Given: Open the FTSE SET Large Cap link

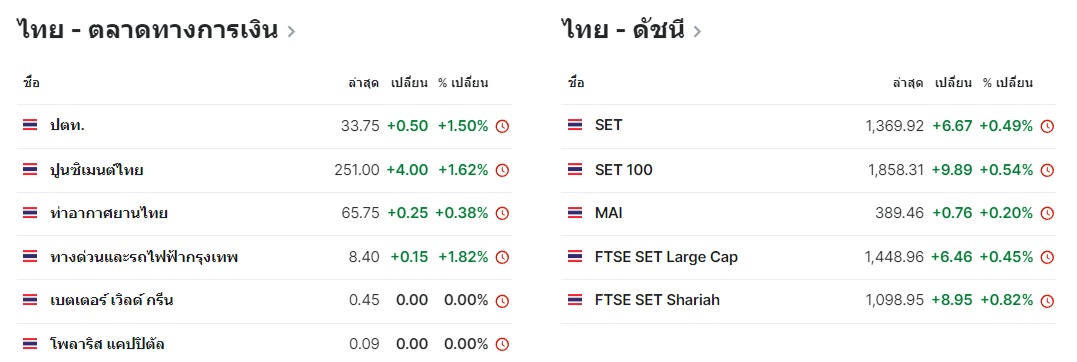Looking at the screenshot, I should pyautogui.click(x=666, y=258).
